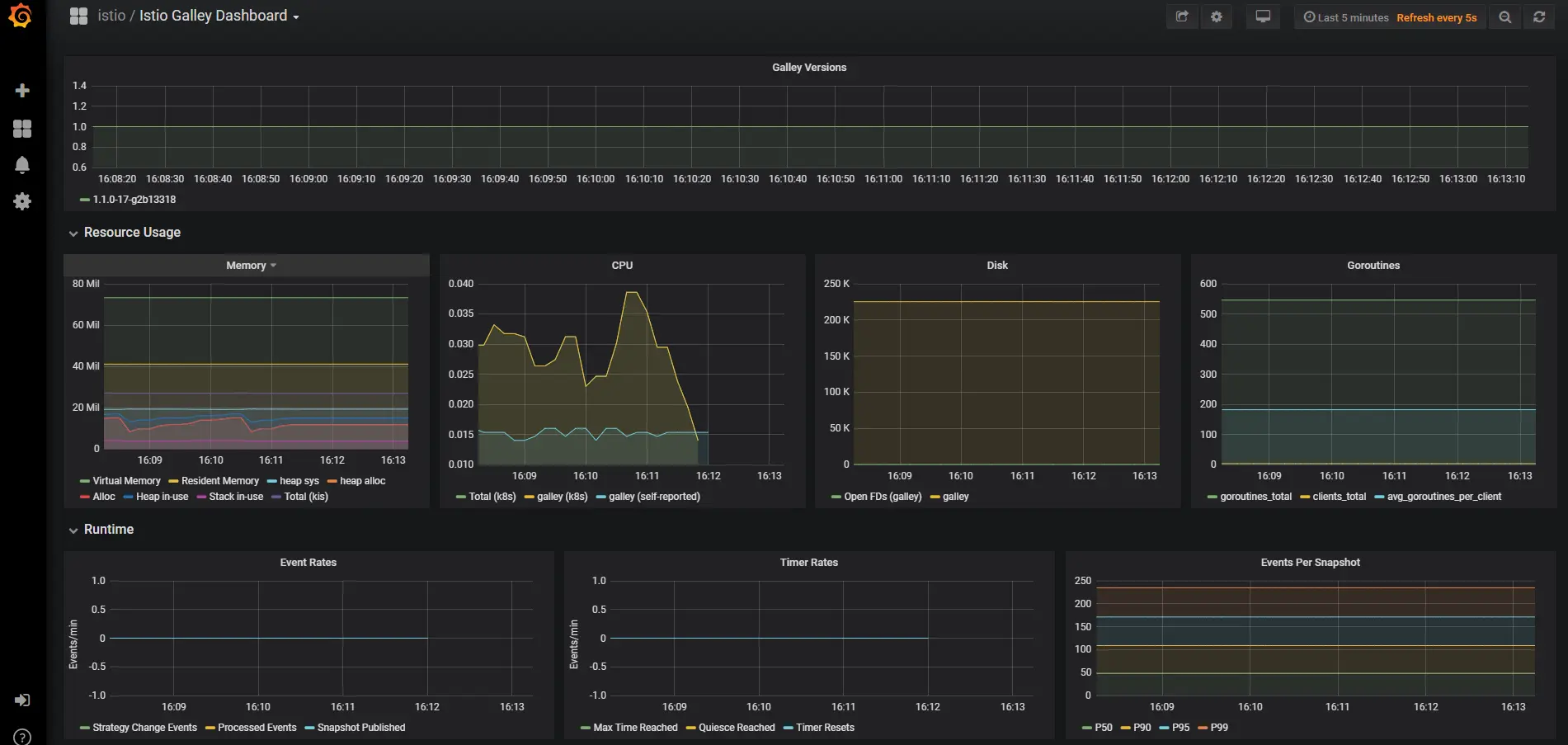Click the sign-in arrow icon in sidebar
1568x745 pixels.
[22, 700]
